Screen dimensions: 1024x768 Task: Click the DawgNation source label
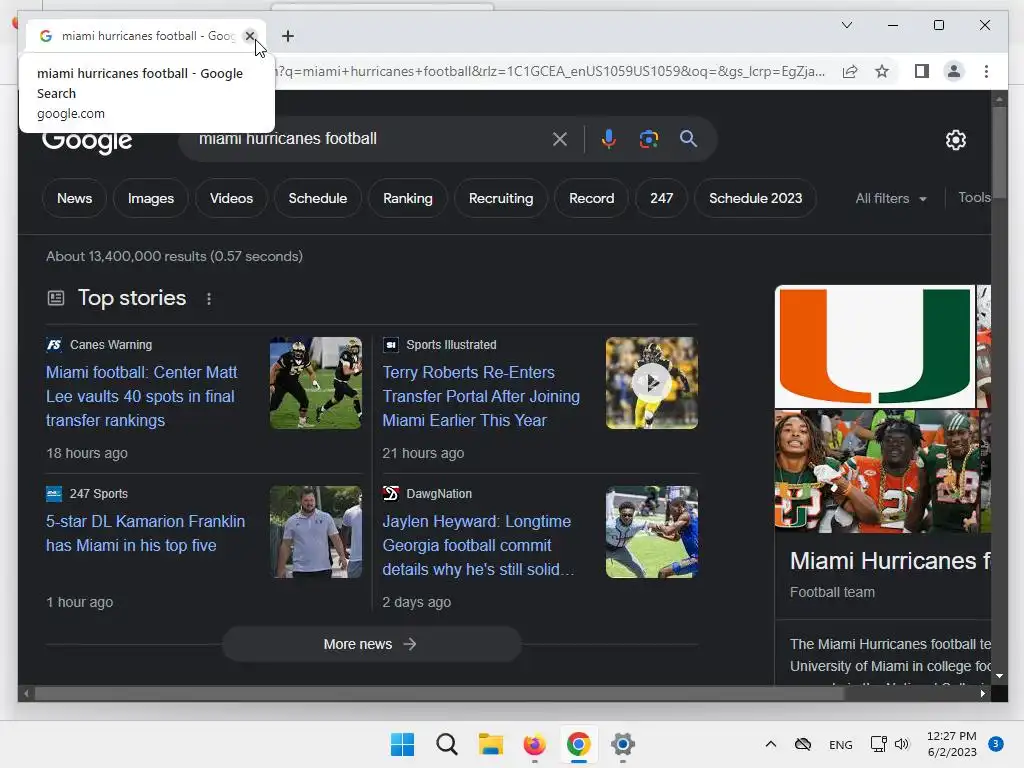(x=439, y=494)
